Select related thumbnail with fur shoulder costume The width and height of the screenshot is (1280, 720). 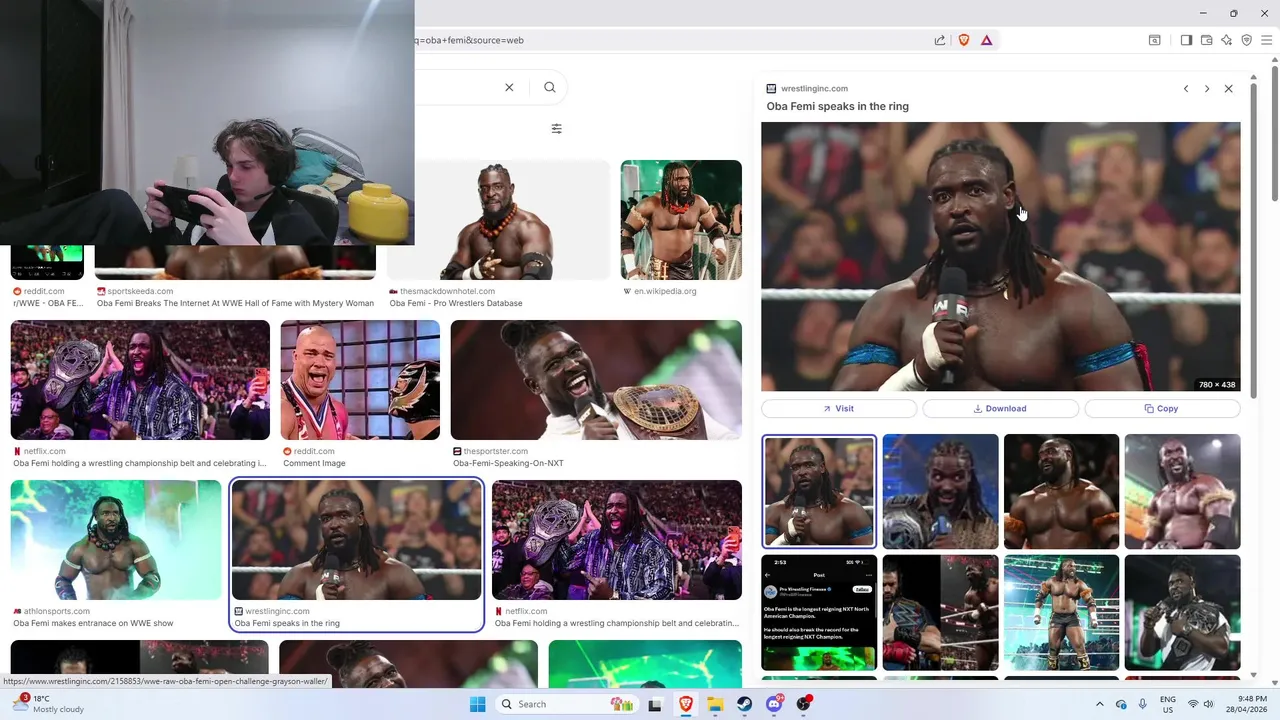tap(1182, 491)
